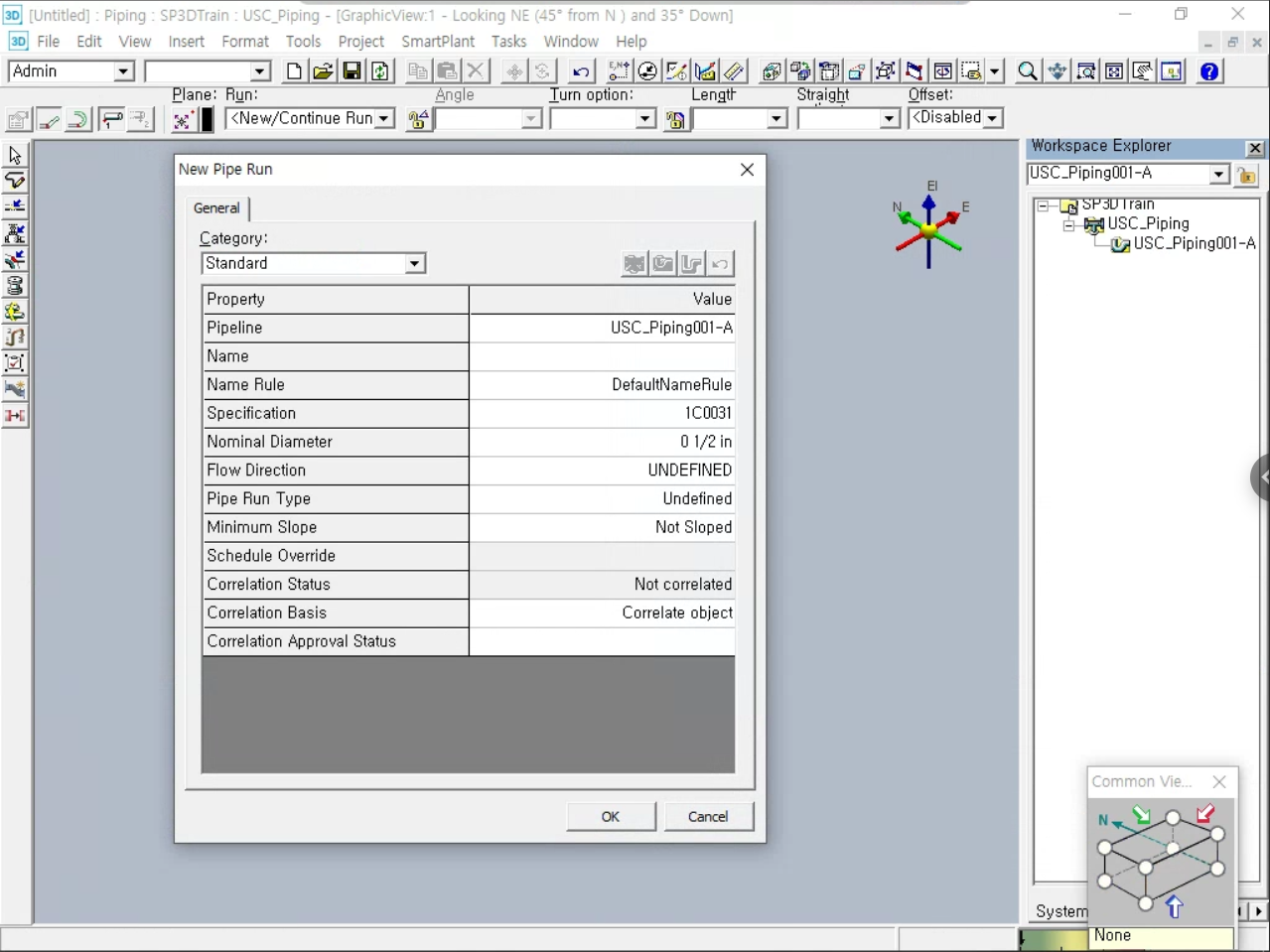The image size is (1270, 952).
Task: Click OK in New Pipe Run dialog
Action: click(x=611, y=817)
